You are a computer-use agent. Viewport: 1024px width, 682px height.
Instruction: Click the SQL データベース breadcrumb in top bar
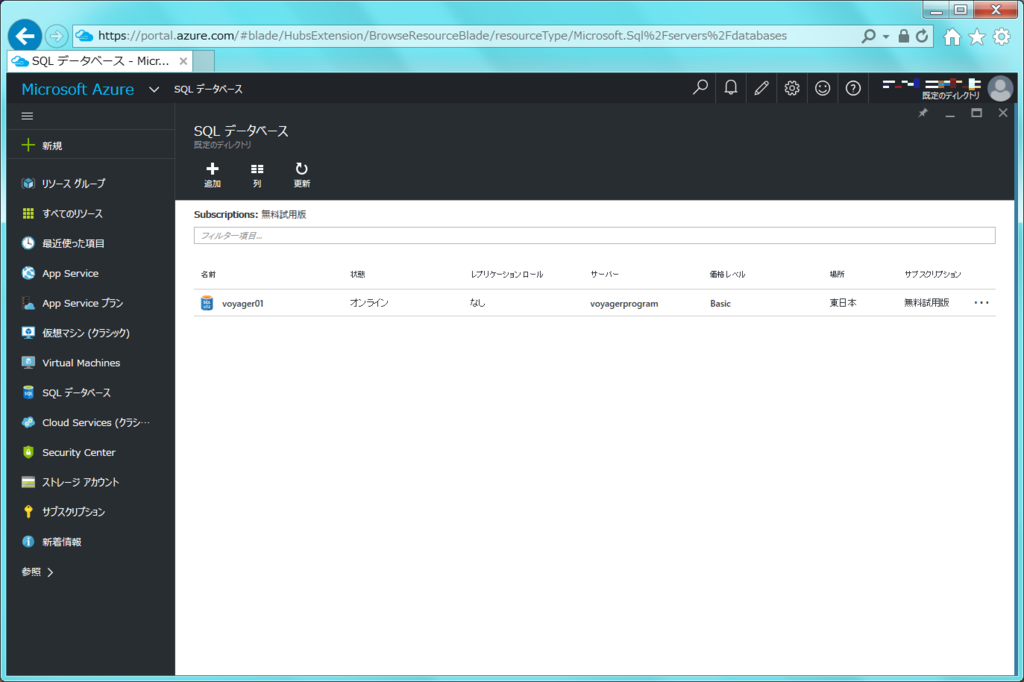pyautogui.click(x=208, y=89)
